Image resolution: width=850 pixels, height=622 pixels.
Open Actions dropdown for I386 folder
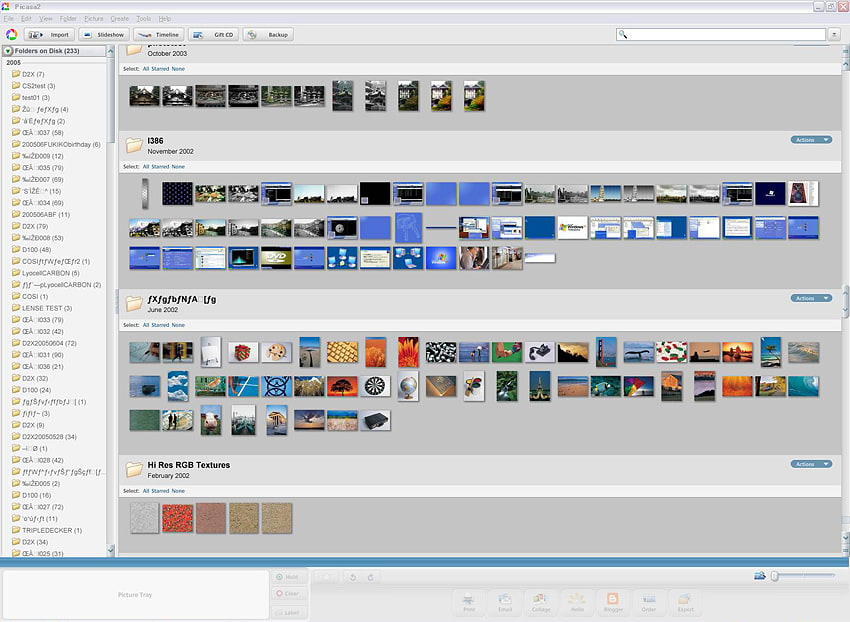[811, 140]
